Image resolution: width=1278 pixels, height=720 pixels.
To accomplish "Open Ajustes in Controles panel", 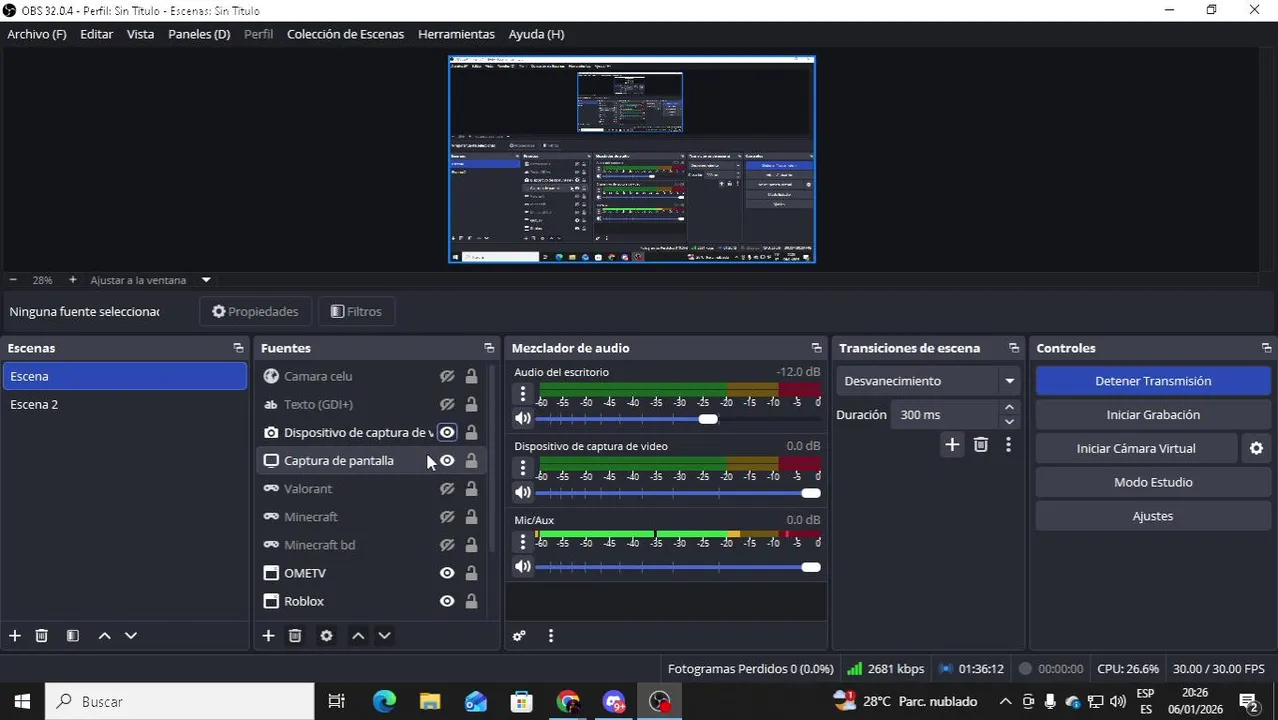I will click(x=1153, y=517).
